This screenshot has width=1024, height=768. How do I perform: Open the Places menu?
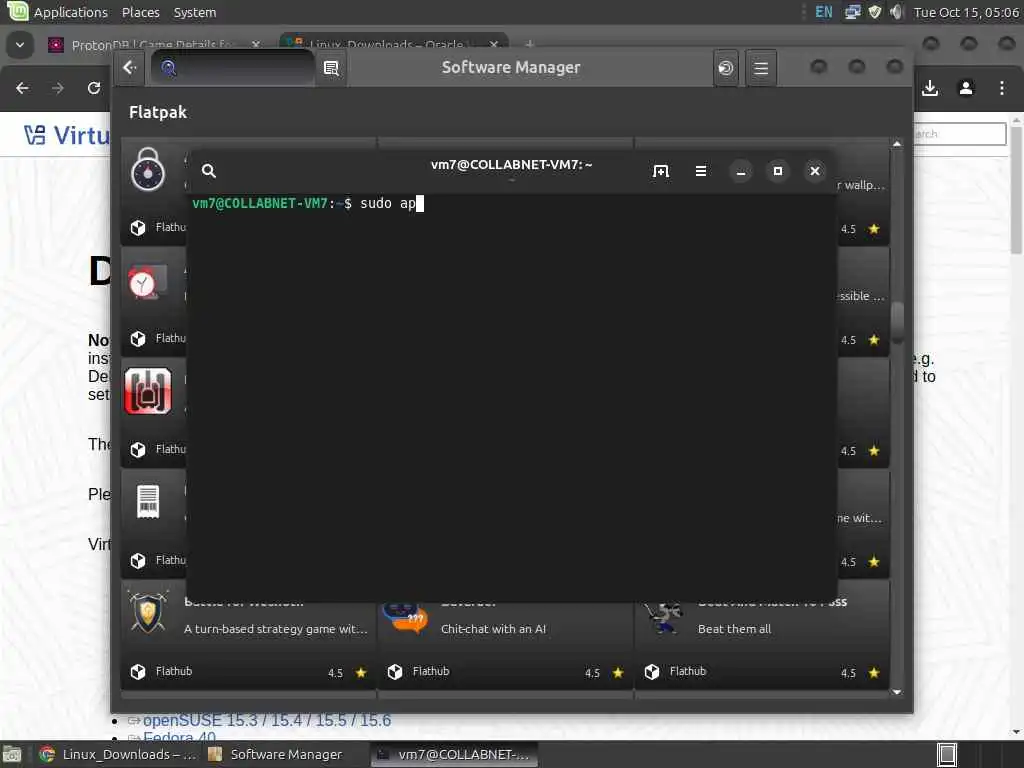(x=140, y=12)
